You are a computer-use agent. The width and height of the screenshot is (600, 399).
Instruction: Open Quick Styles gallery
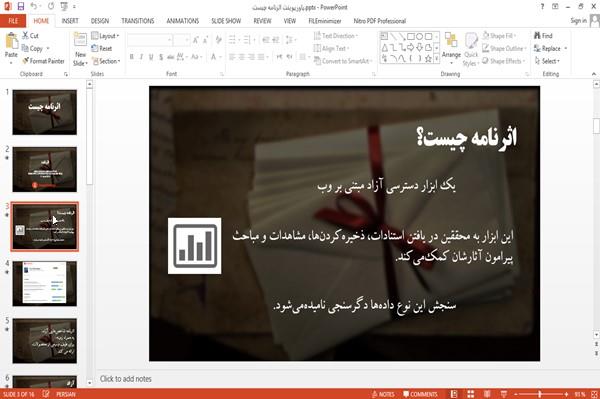click(x=471, y=50)
